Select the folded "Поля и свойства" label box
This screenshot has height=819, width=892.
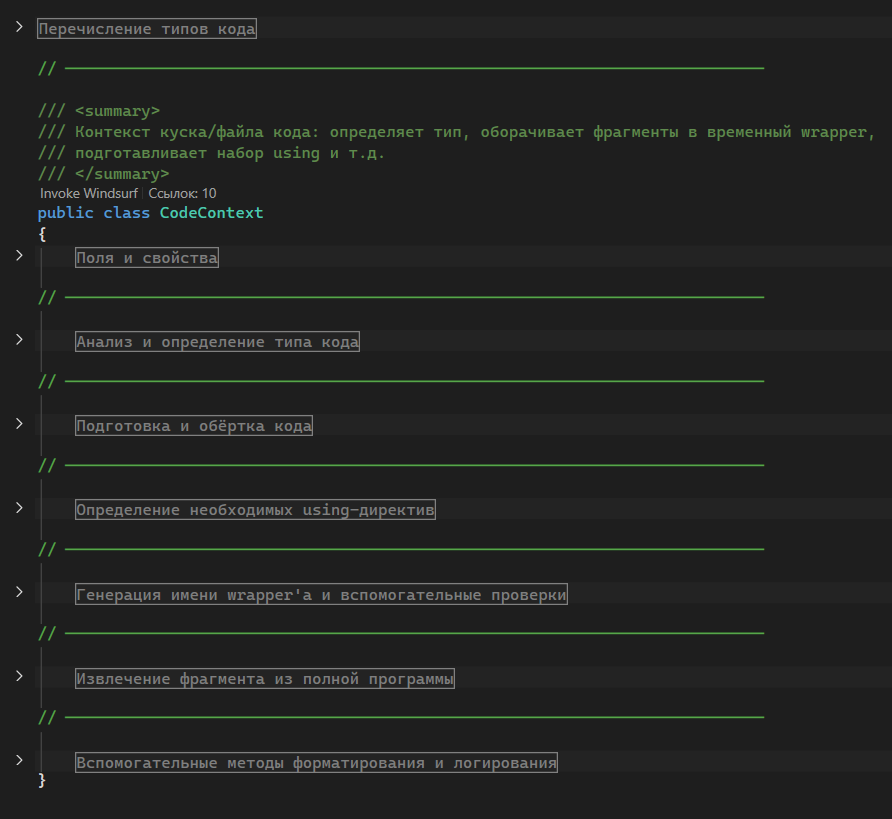coord(147,258)
